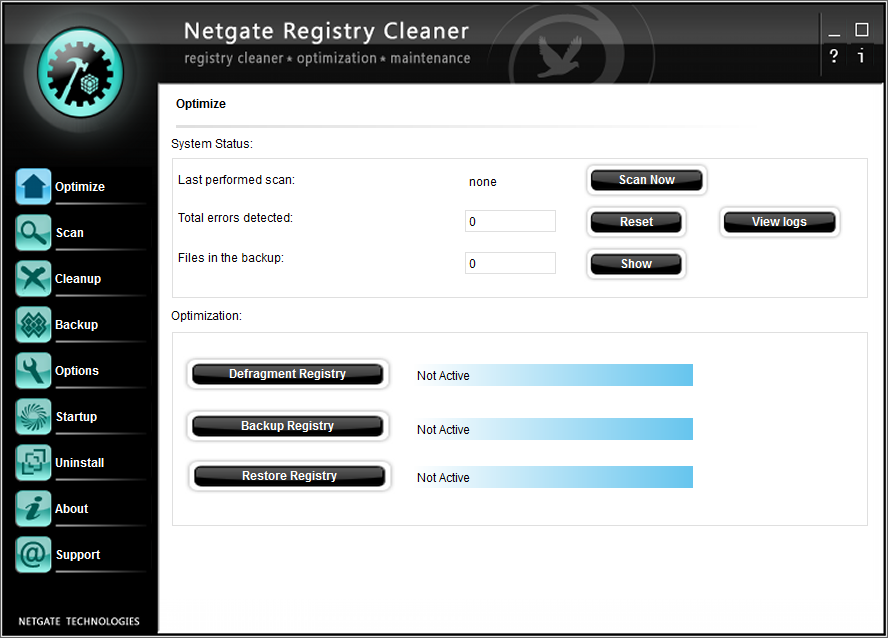888x638 pixels.
Task: Click the Options wrench icon
Action: 33,370
